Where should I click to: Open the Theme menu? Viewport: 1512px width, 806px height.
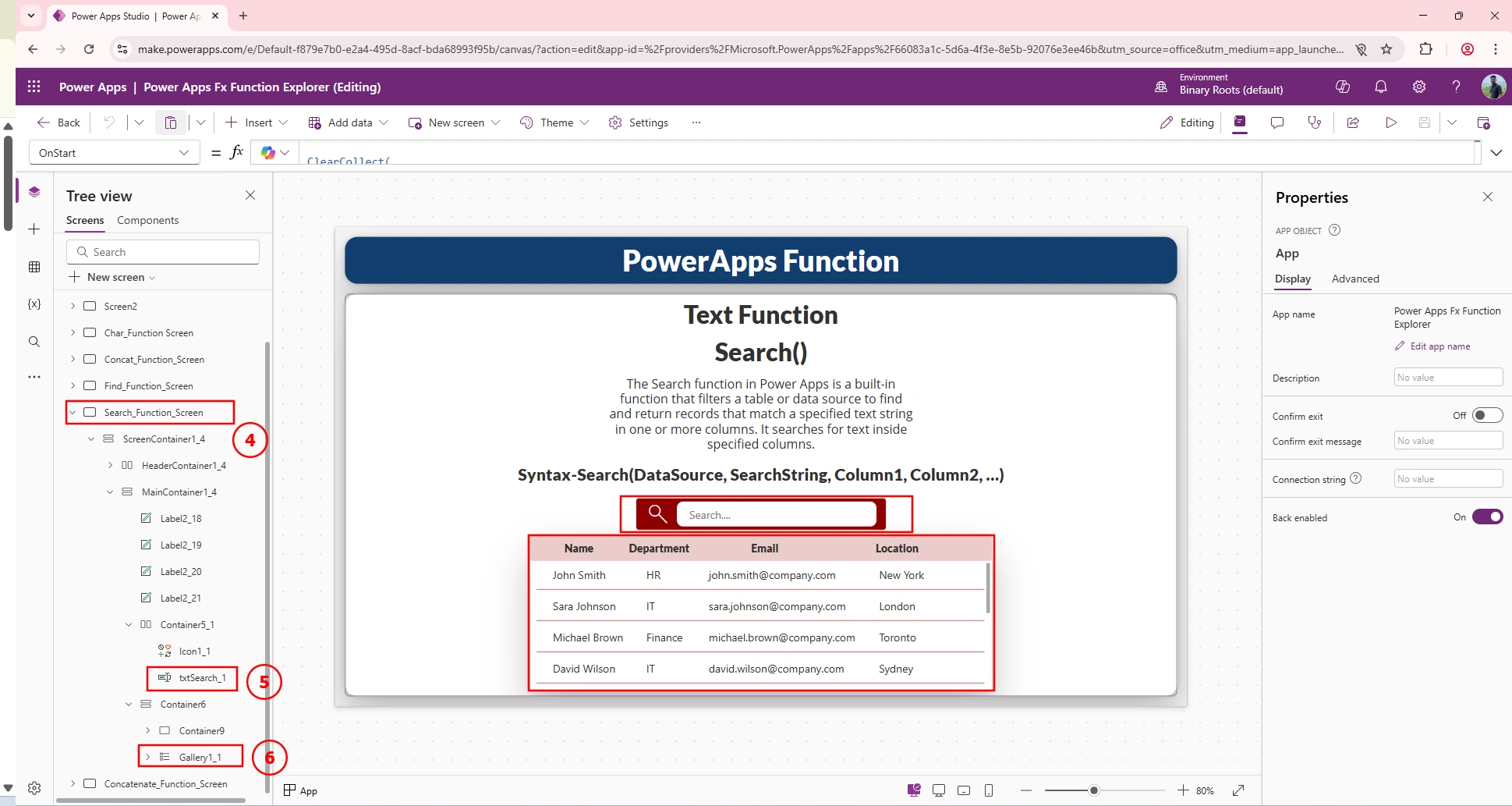pos(554,122)
